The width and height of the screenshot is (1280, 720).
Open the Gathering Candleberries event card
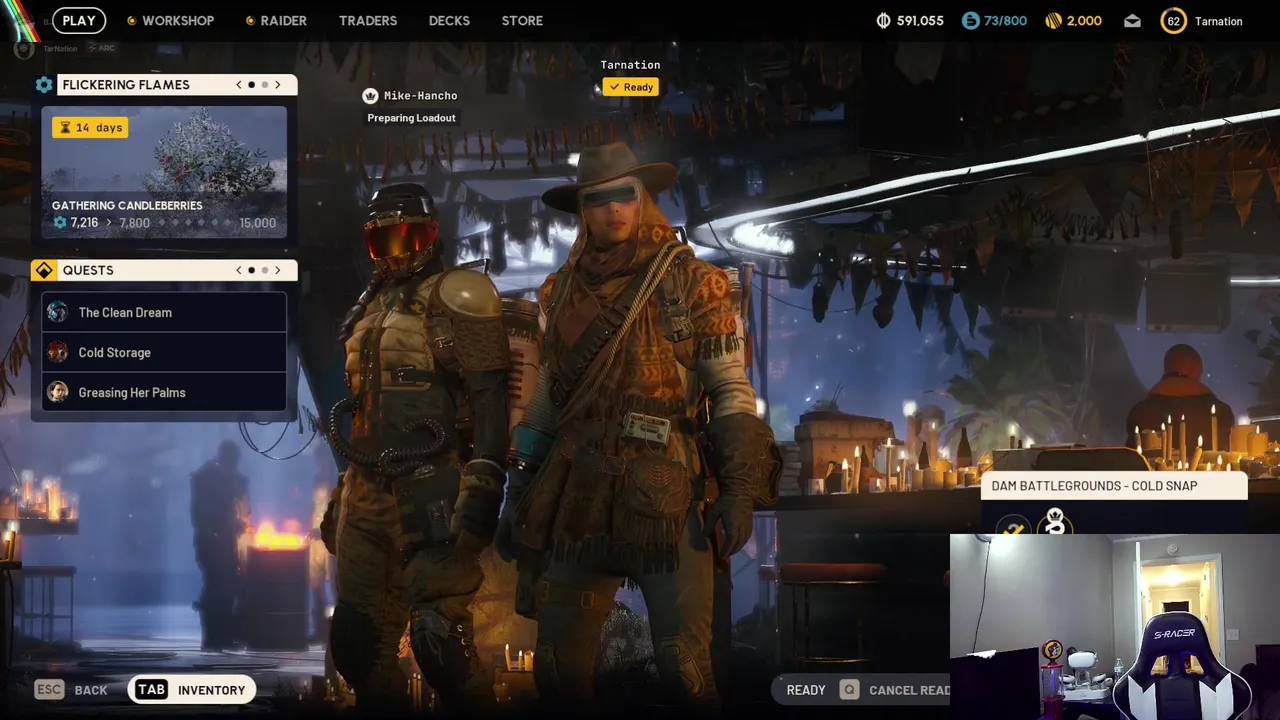(x=164, y=171)
